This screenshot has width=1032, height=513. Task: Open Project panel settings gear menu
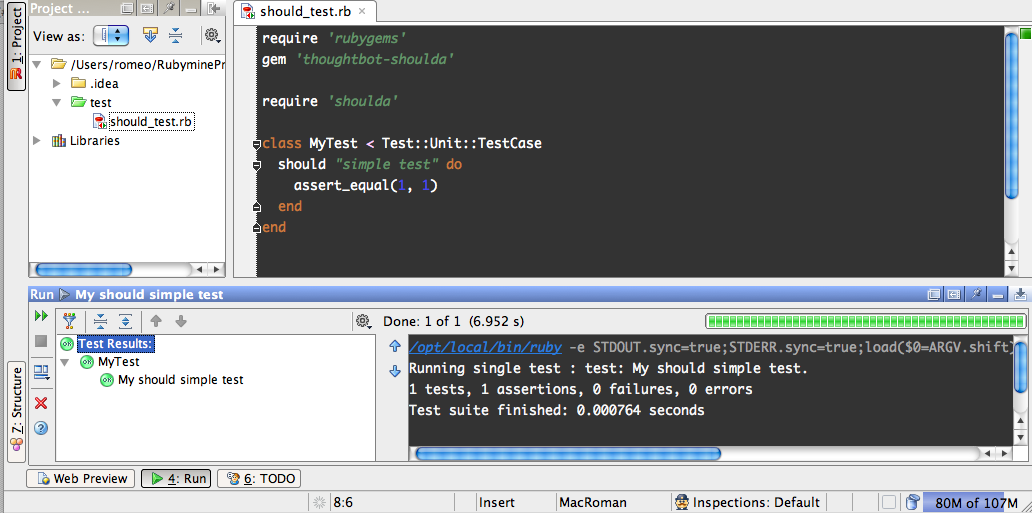212,36
